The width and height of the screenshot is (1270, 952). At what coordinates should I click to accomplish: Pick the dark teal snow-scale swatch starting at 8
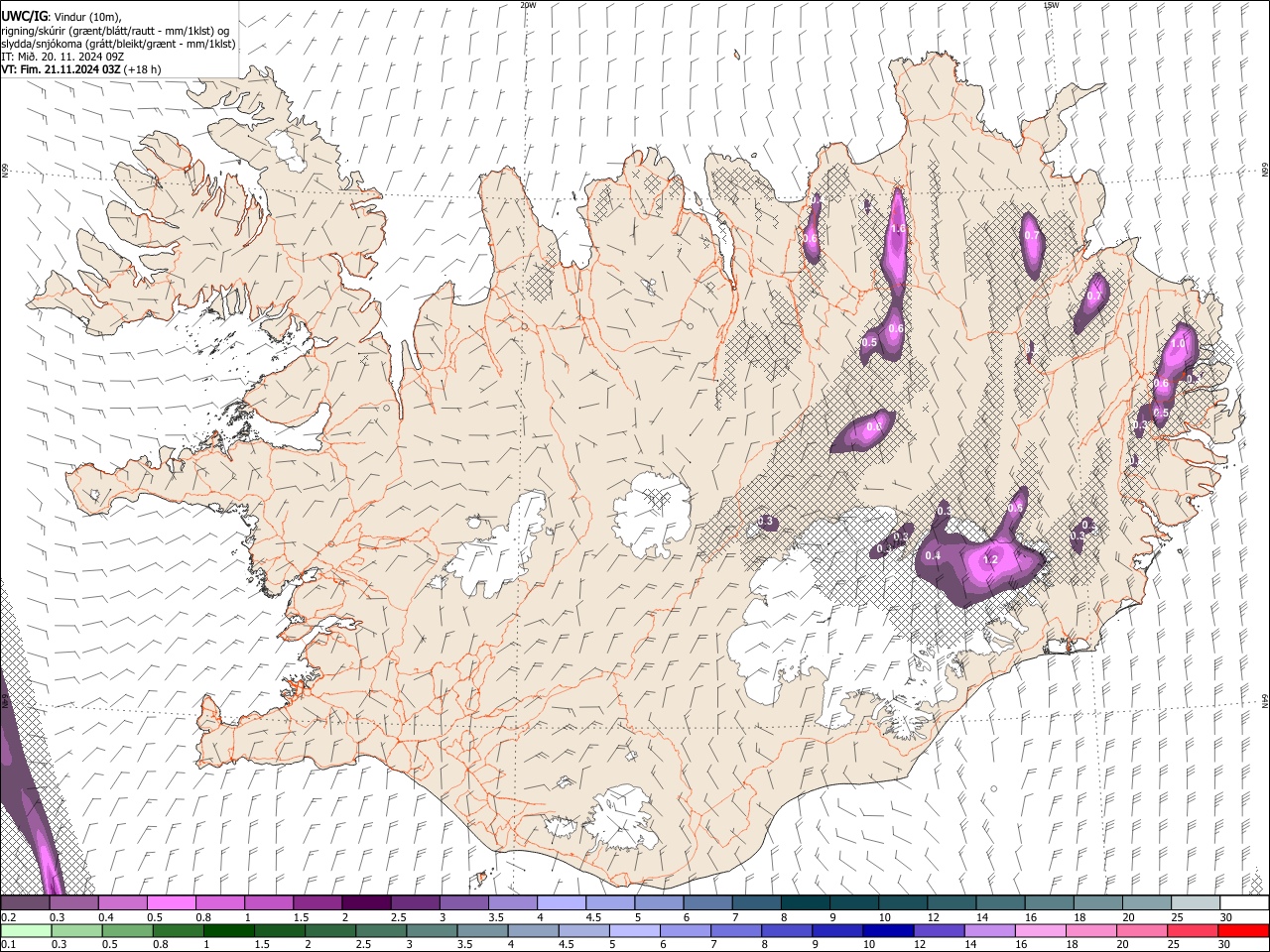click(804, 903)
